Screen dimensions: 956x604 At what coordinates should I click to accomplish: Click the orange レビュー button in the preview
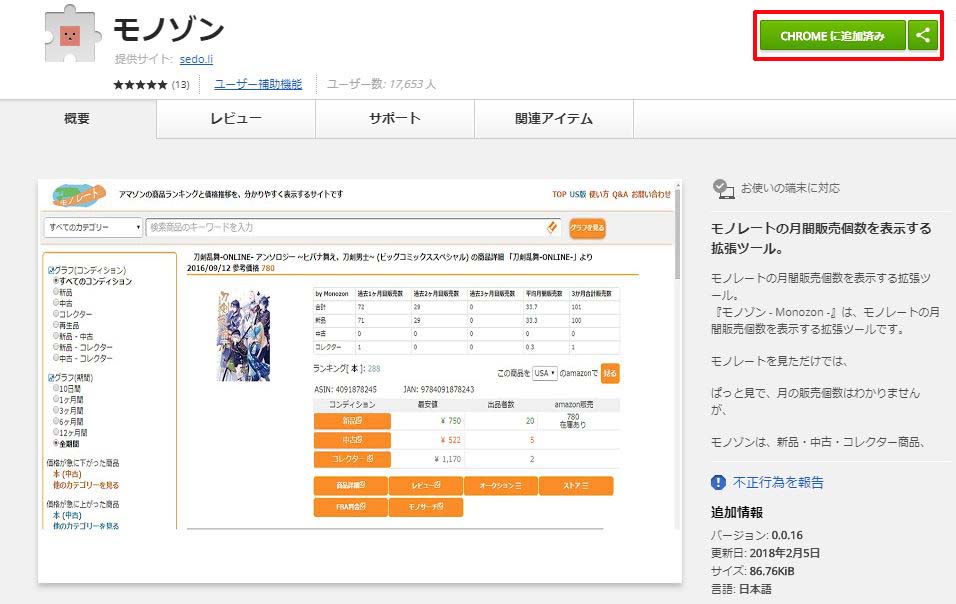pos(426,486)
